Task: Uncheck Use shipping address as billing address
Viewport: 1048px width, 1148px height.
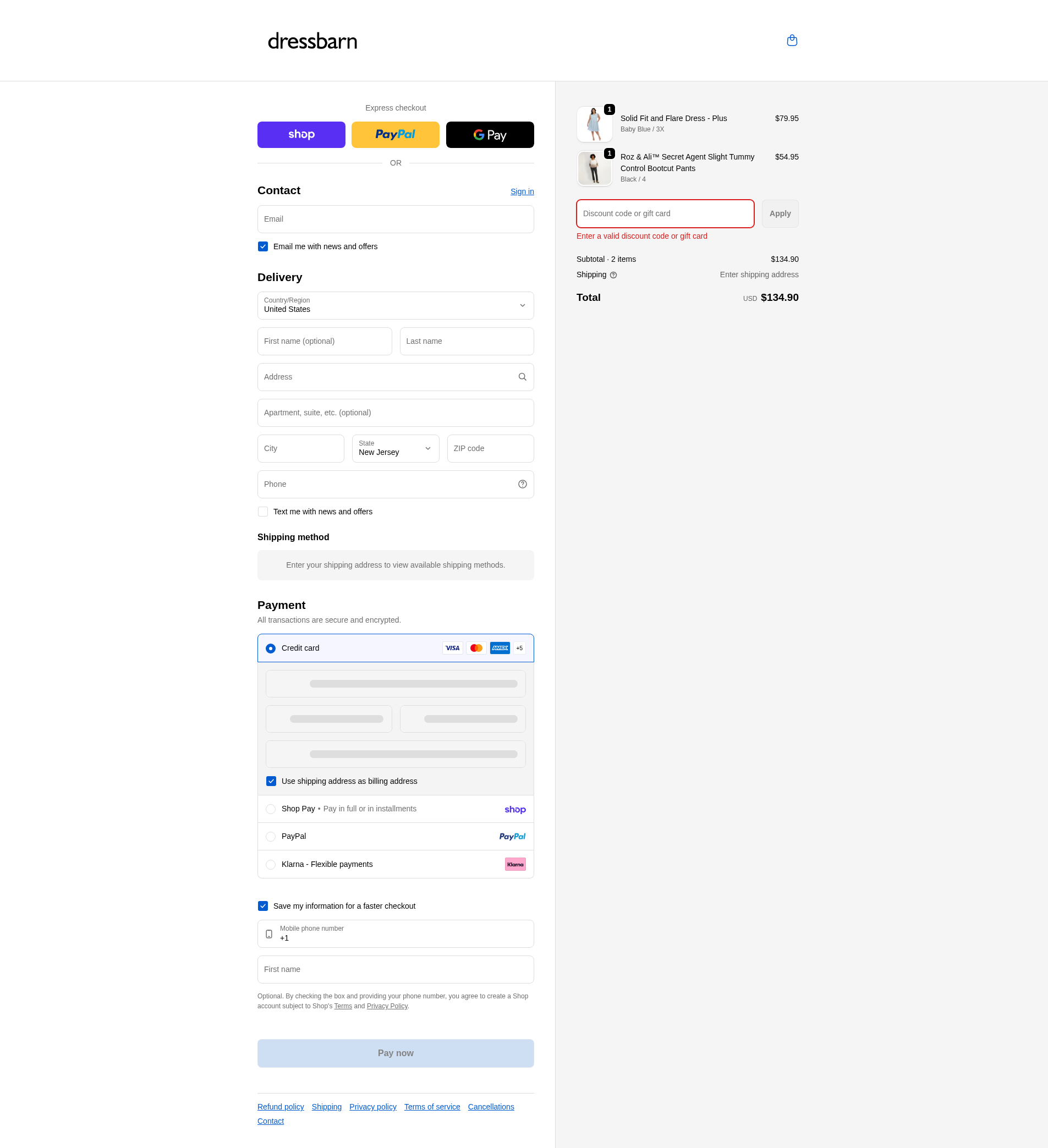Action: [271, 781]
